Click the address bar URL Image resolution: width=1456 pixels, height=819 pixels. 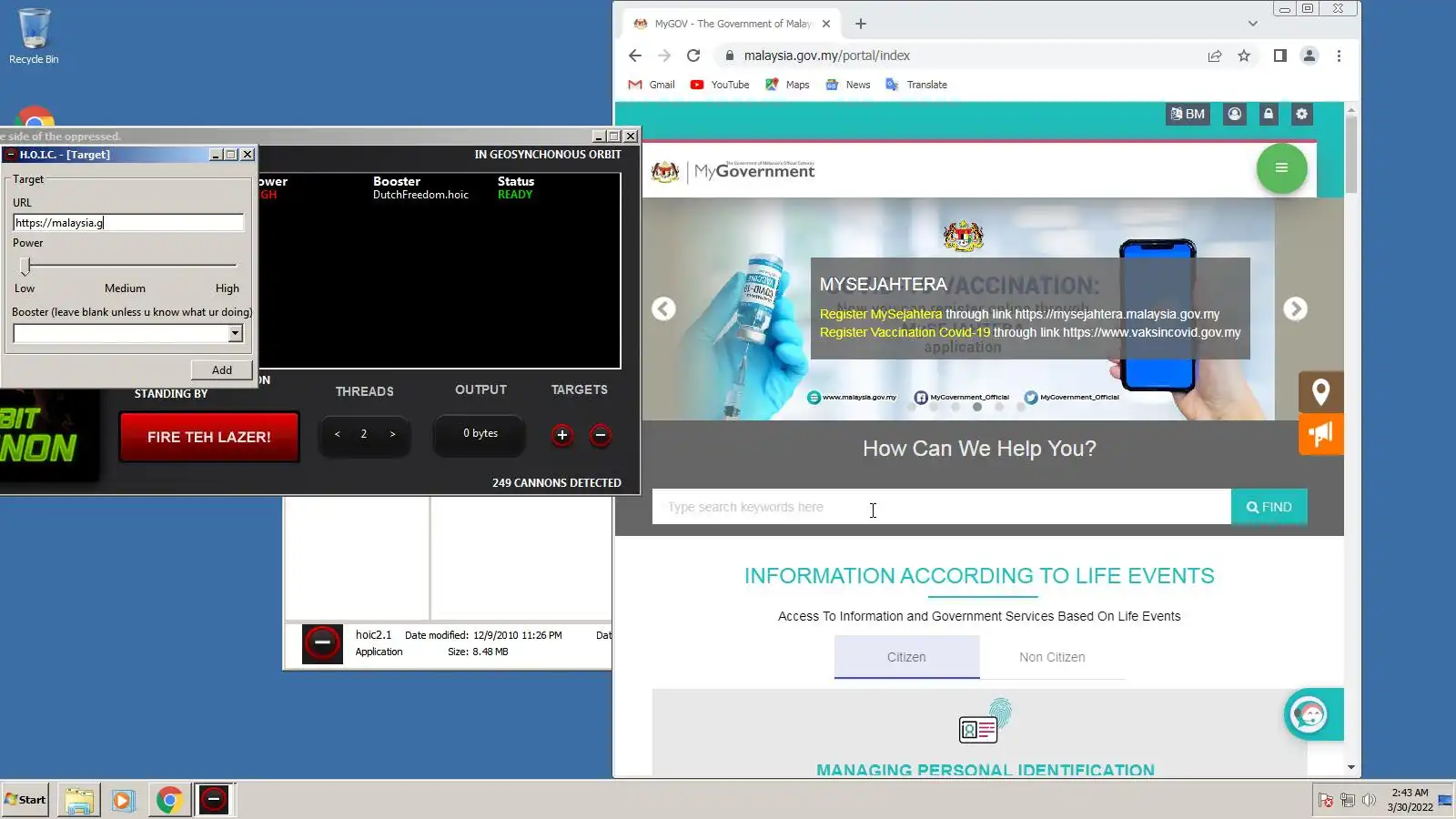826,56
